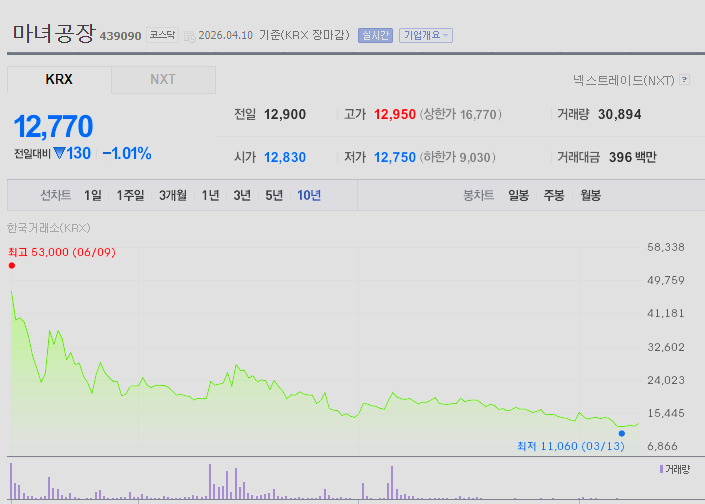The width and height of the screenshot is (705, 504).
Task: Open the 주봉 weekly candlestick chart
Action: pyautogui.click(x=554, y=195)
